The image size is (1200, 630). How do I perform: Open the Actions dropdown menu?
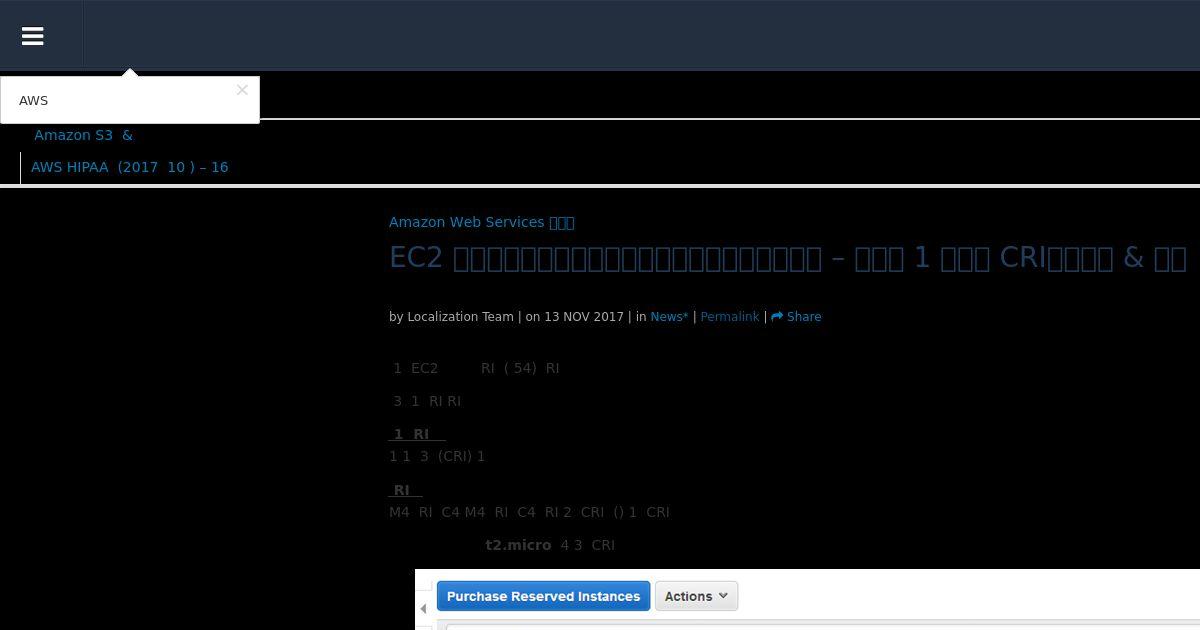click(696, 596)
